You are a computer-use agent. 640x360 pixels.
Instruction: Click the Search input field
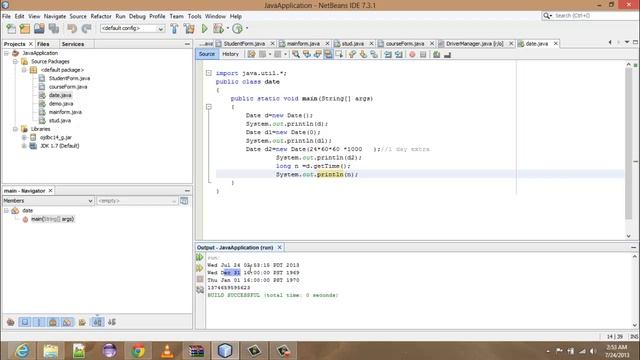click(x=594, y=16)
